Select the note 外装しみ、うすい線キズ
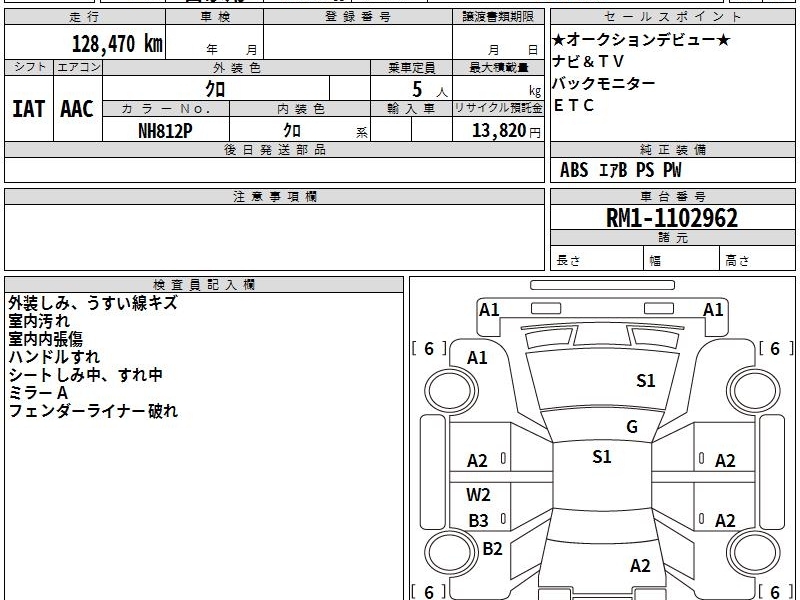This screenshot has height=600, width=800. [x=93, y=303]
